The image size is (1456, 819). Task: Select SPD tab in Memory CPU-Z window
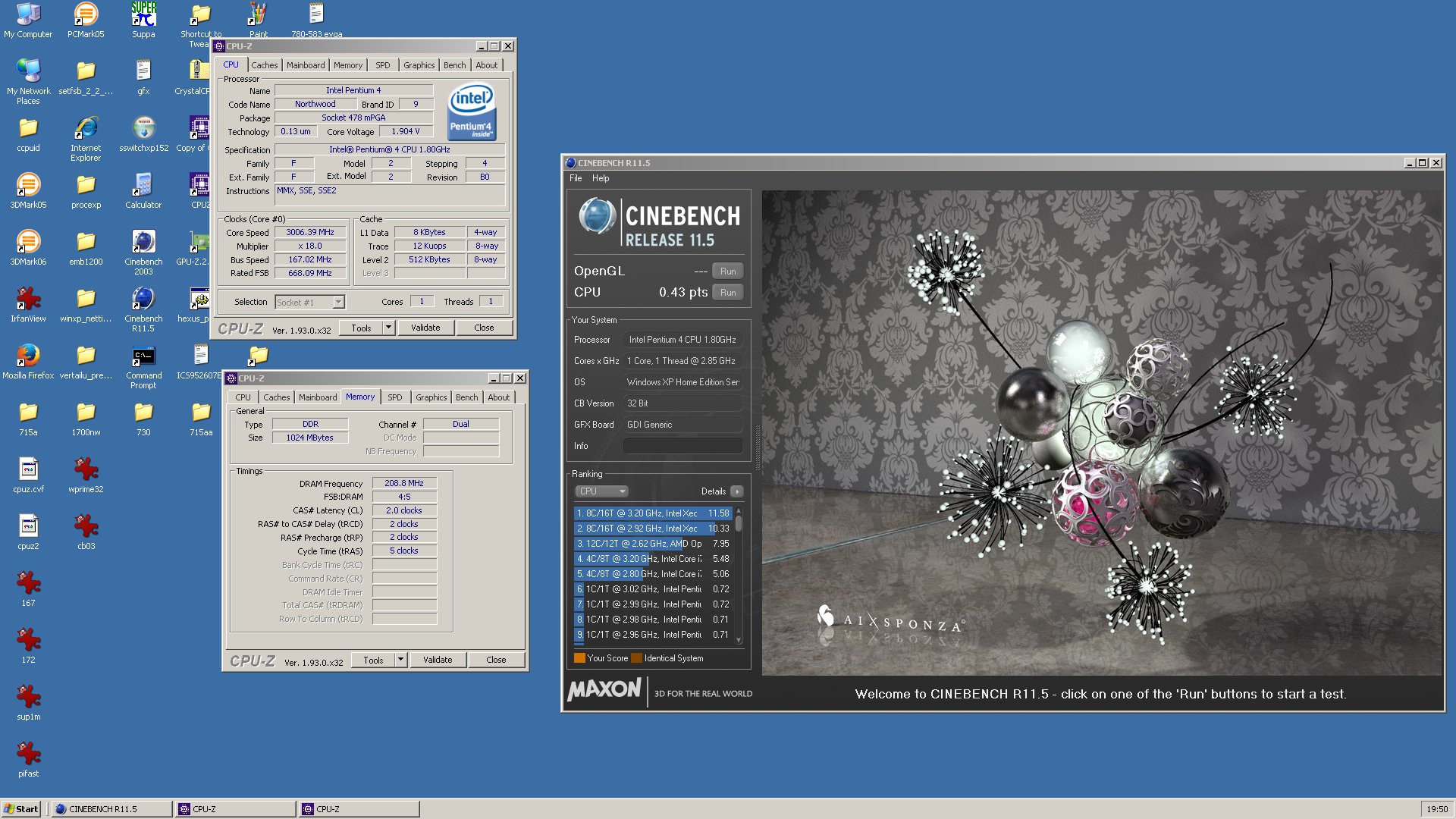(x=395, y=397)
